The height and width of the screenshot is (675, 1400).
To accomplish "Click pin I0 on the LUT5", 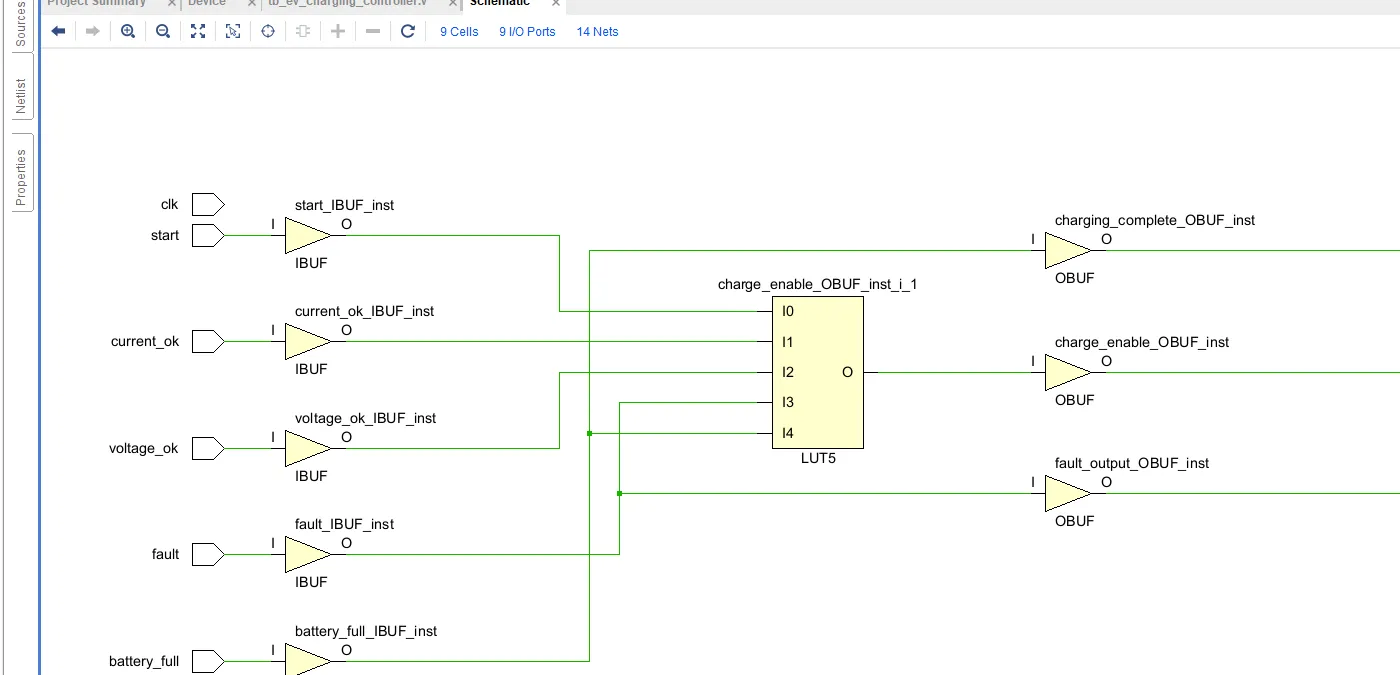I will coord(788,311).
